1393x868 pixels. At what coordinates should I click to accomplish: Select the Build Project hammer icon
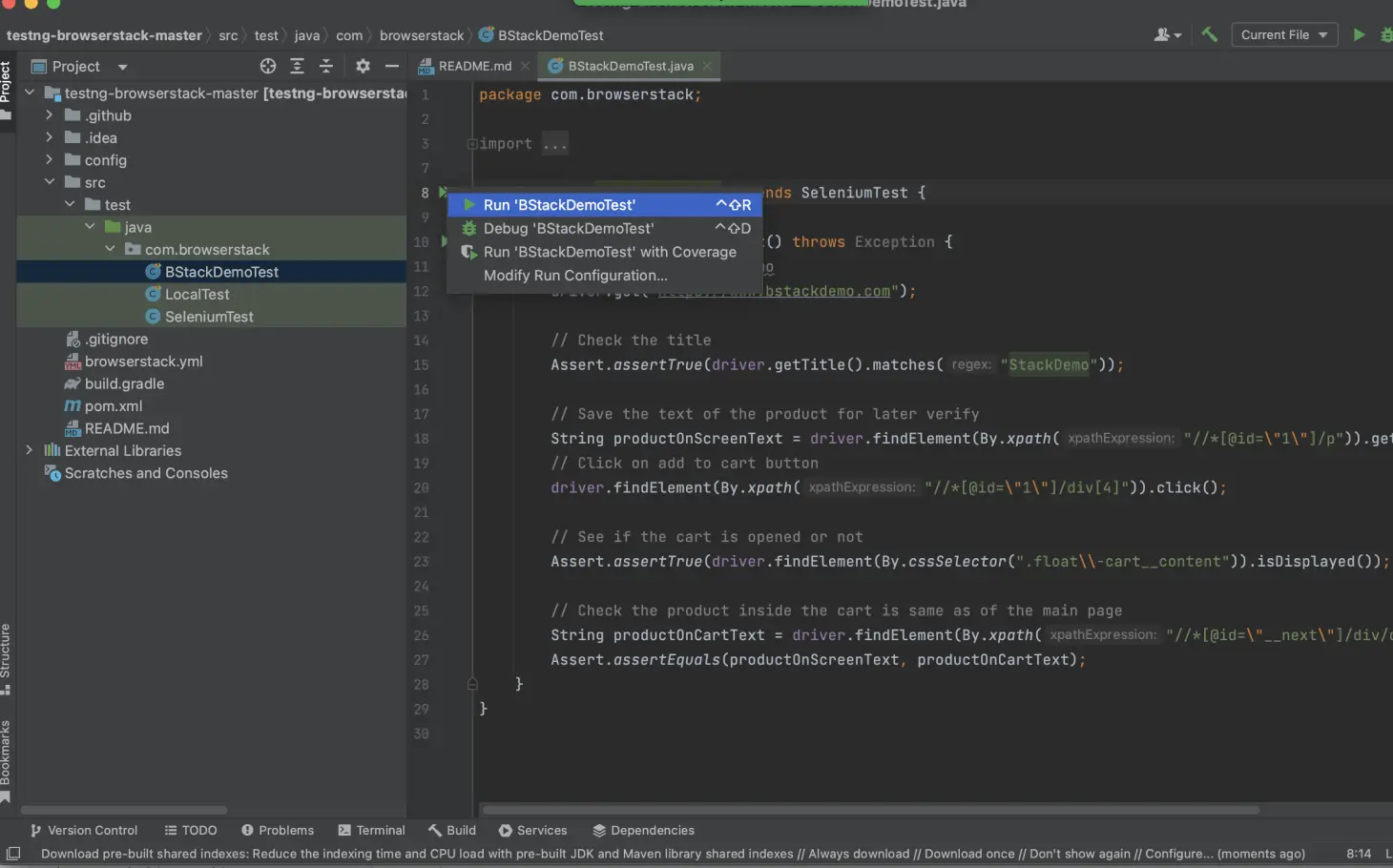click(1208, 34)
